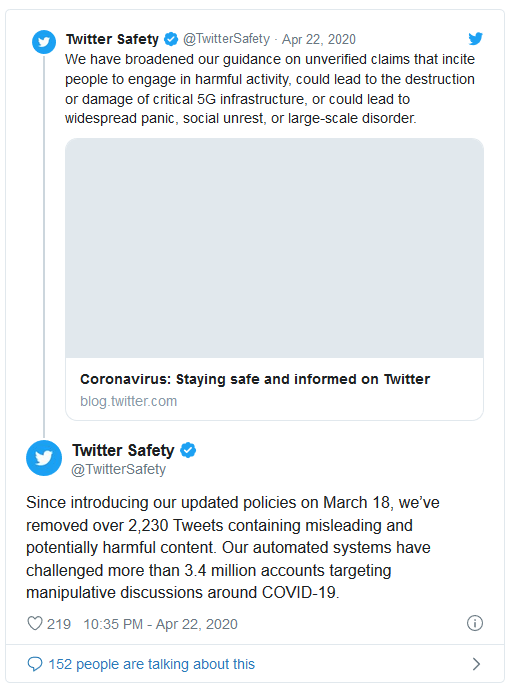Open the small Twitter Safety avatar in parent tweet

point(44,42)
